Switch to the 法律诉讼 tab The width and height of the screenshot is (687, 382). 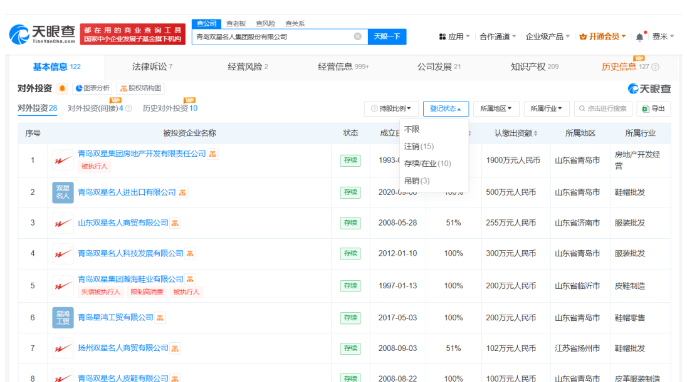(x=152, y=67)
